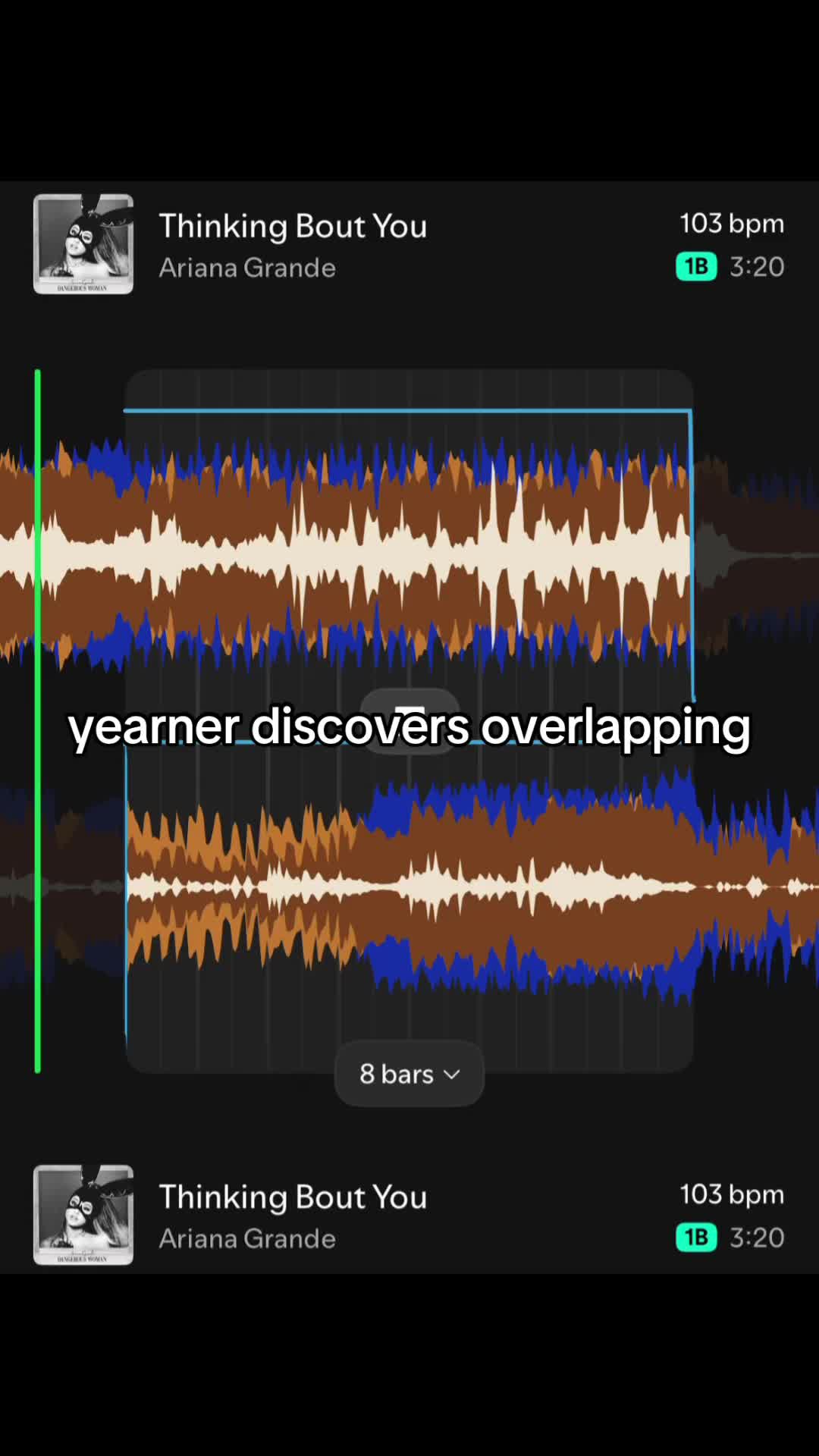Select the bottom track title Thinking Bout You
This screenshot has width=819, height=1456.
tap(293, 1197)
